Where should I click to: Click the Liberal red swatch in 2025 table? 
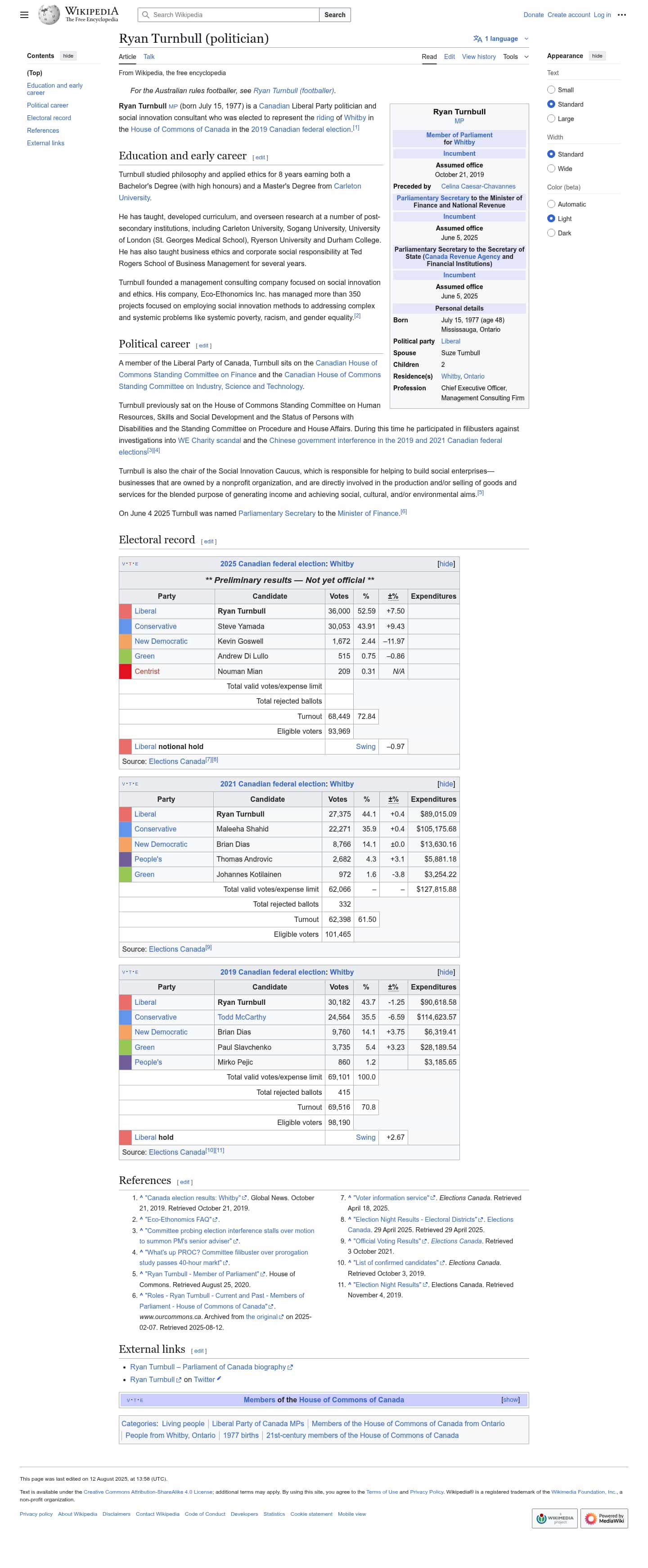(126, 611)
